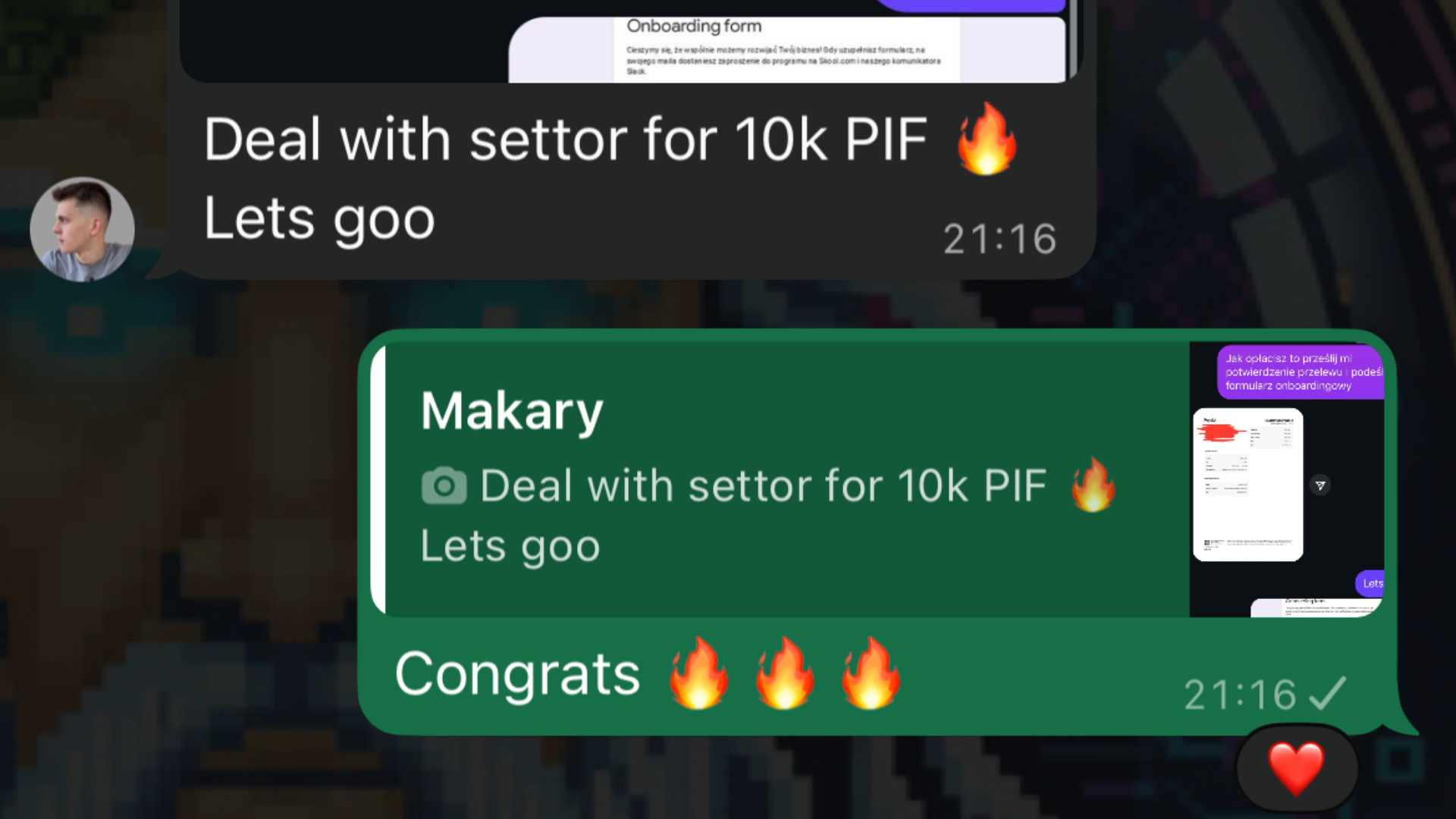
Task: Tap the purple chat bubble in thumbnail
Action: coord(1301,372)
